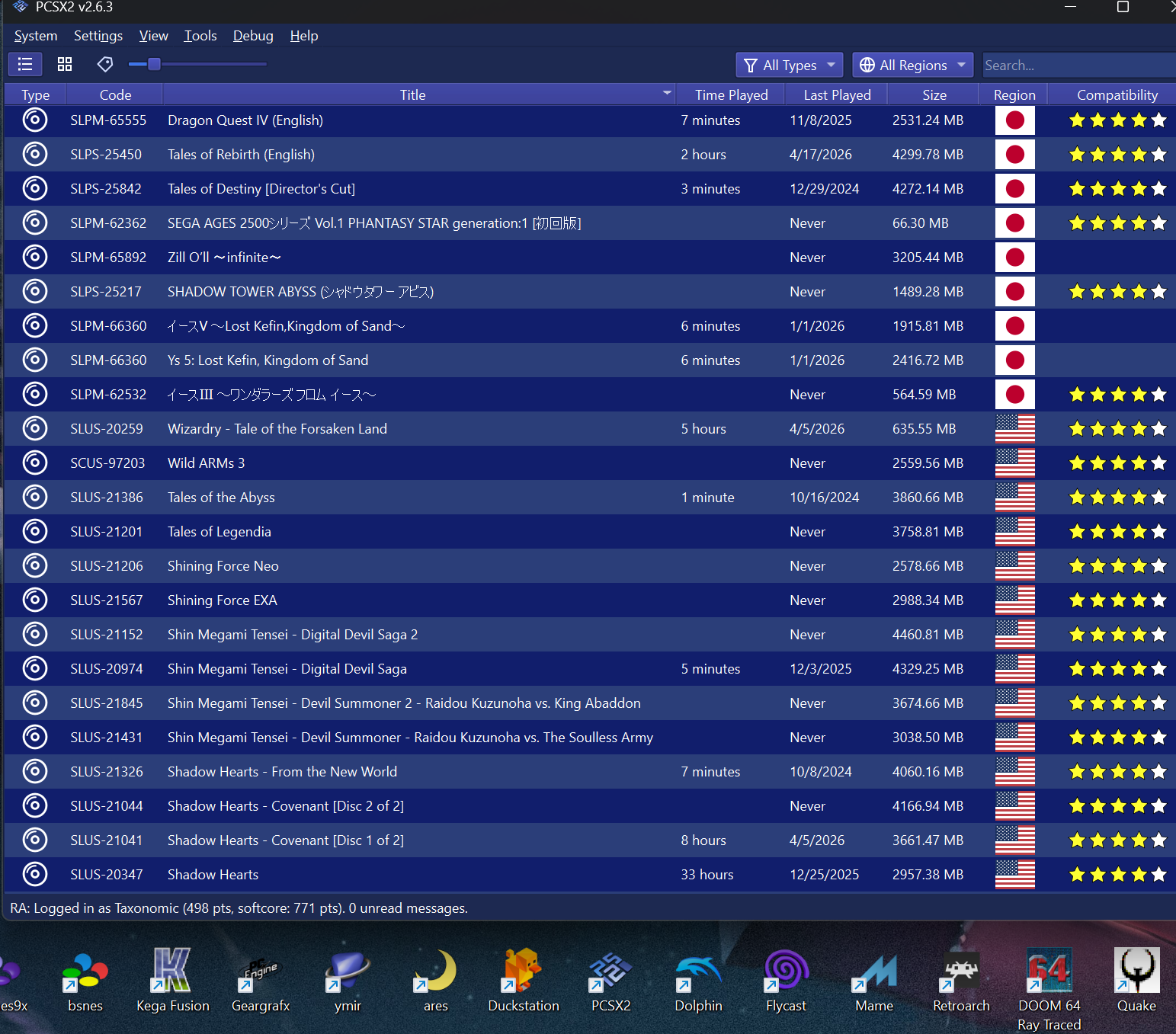Open PCSX2 desktop shortcut

611,982
